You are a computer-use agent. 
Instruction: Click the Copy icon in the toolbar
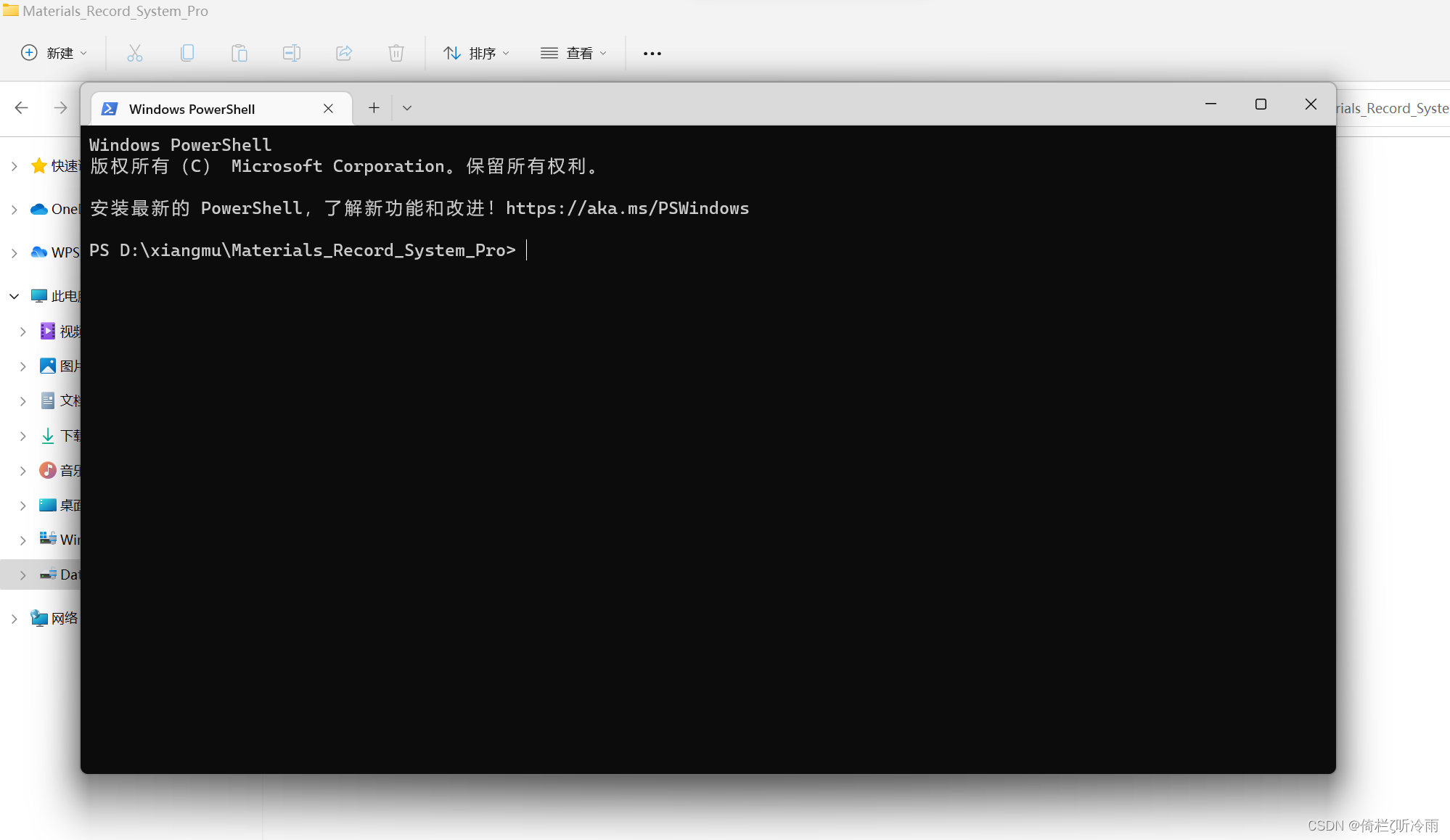(x=187, y=52)
